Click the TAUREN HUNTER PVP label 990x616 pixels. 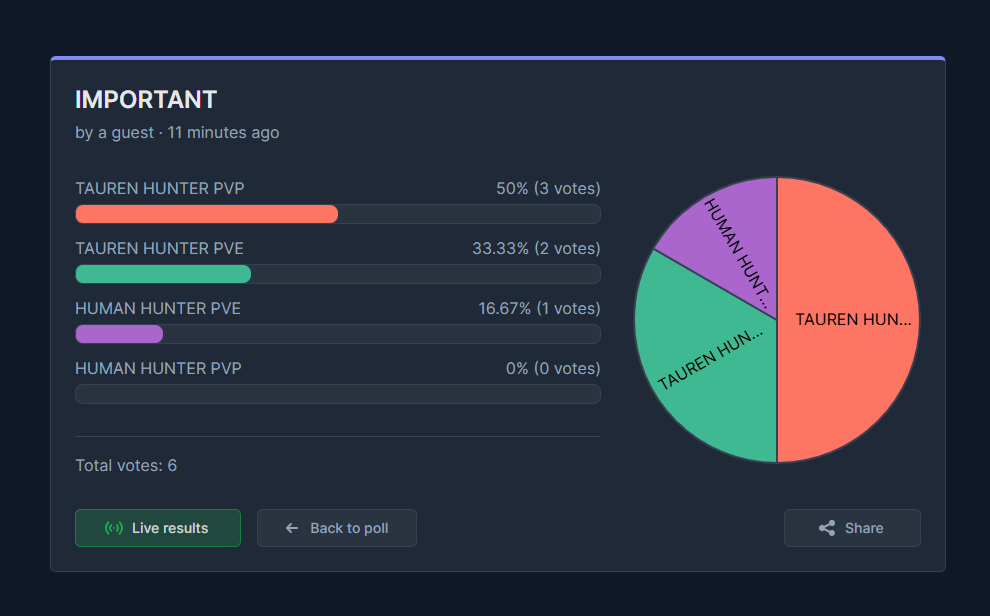(160, 188)
